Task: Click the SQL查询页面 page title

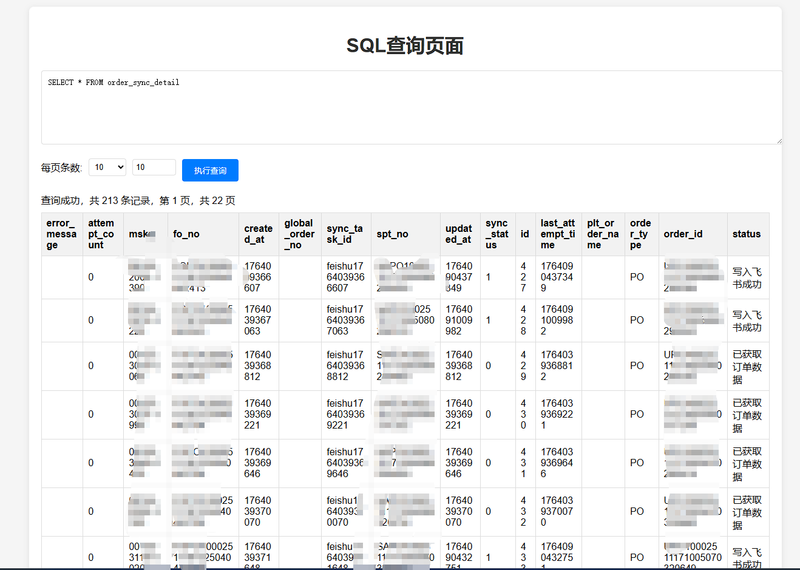Action: [405, 45]
